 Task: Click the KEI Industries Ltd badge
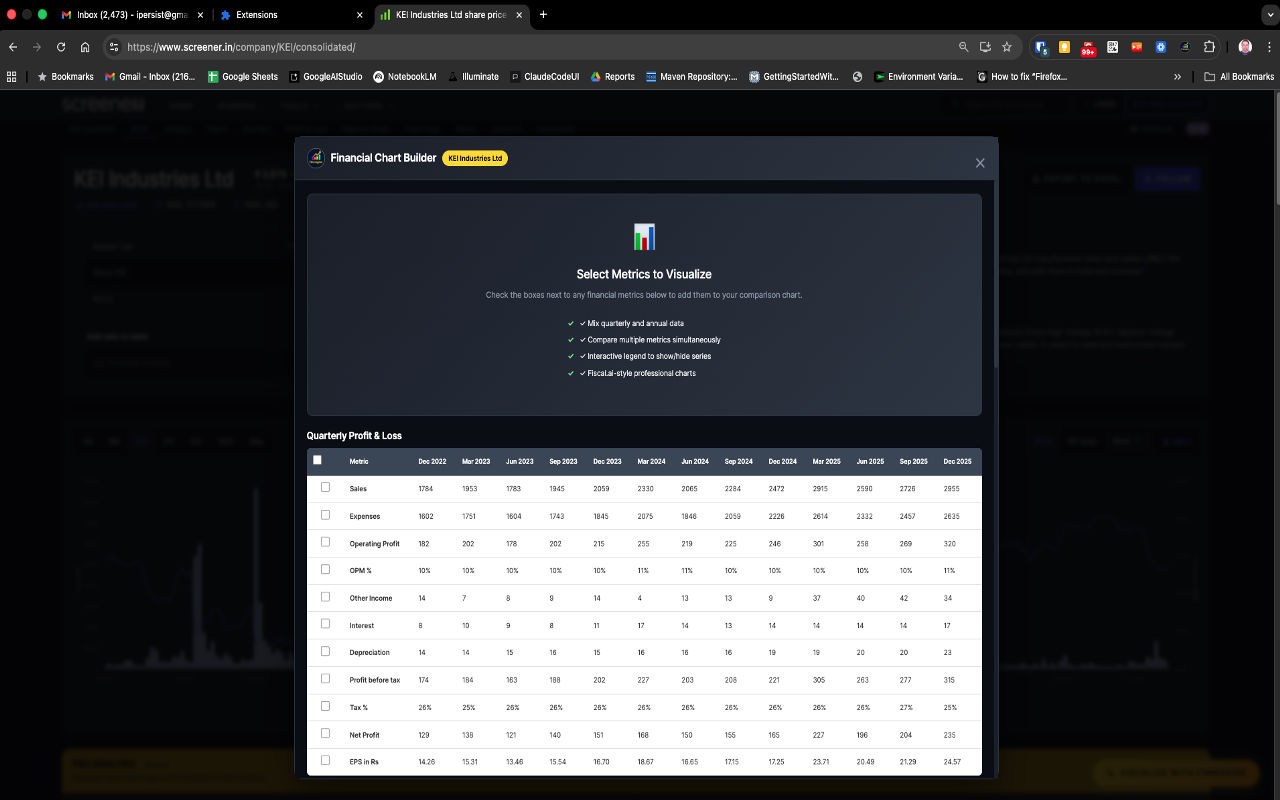(x=475, y=157)
